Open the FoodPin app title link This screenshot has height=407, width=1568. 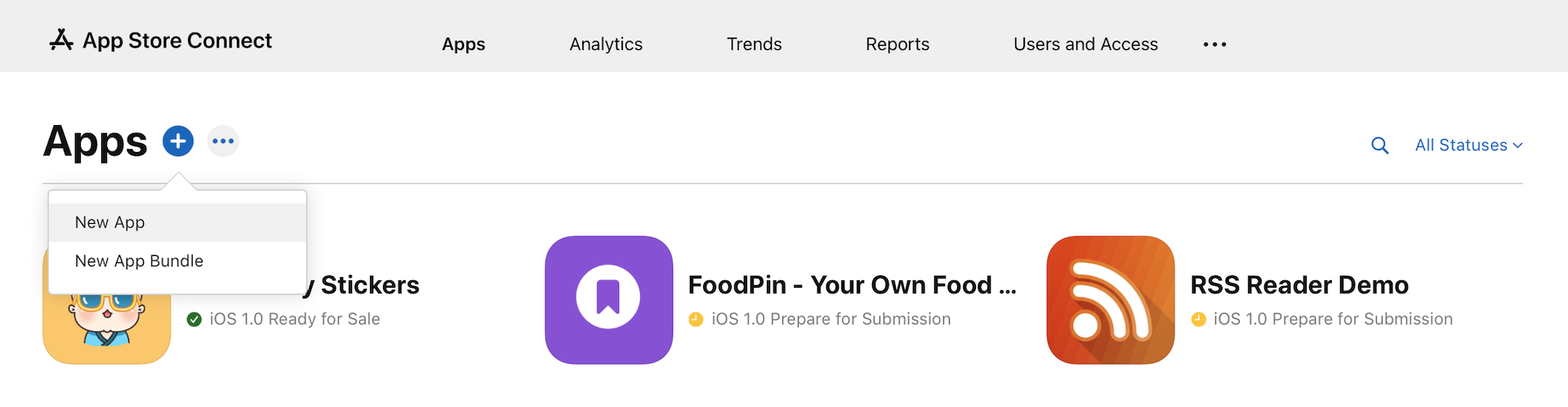coord(852,285)
